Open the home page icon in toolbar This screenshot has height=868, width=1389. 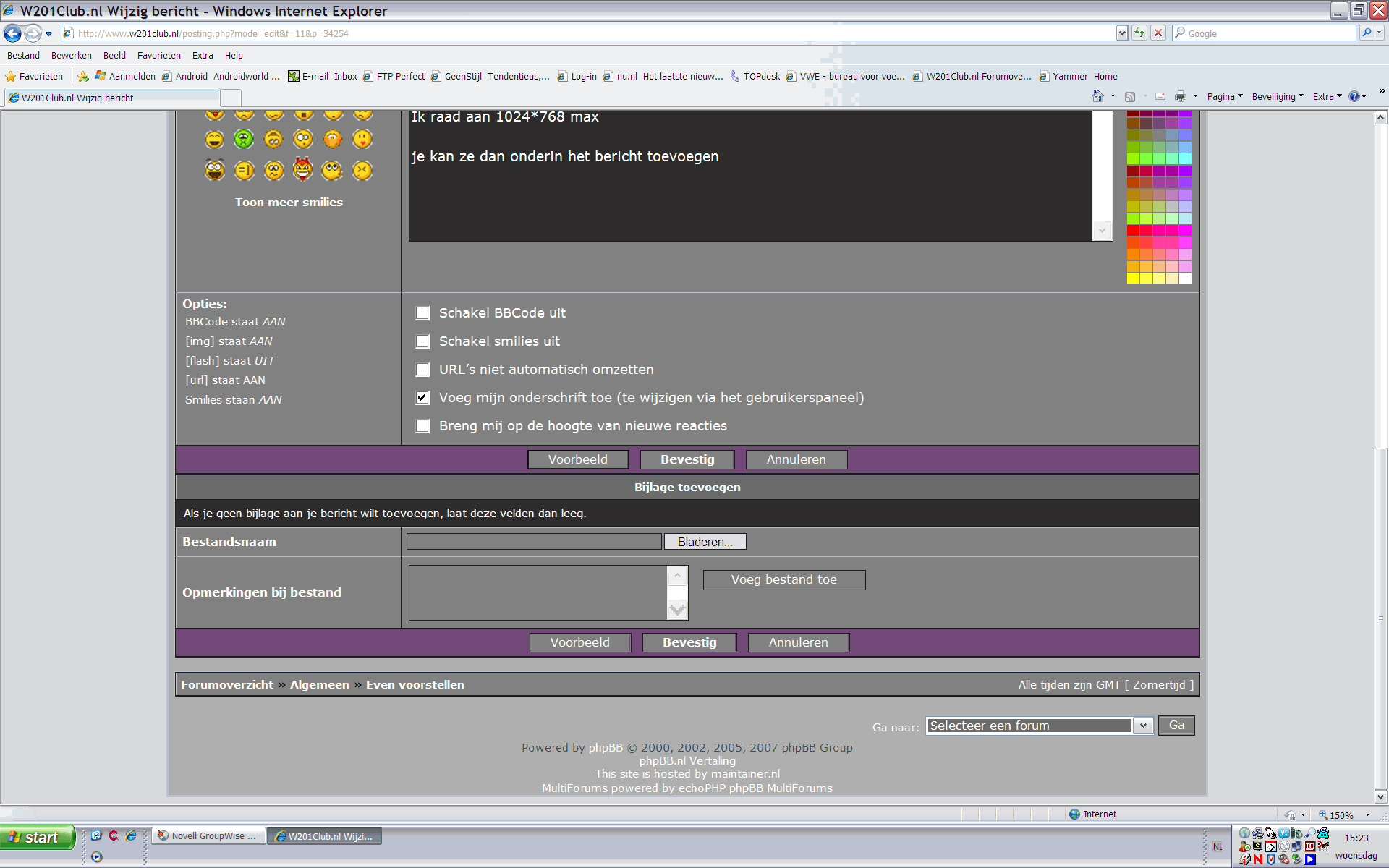(x=1098, y=96)
